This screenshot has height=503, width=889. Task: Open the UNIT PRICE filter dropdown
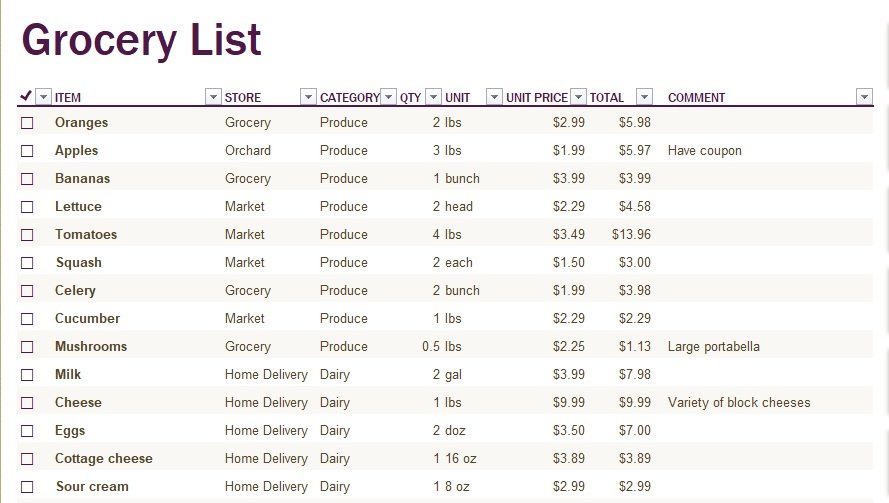click(x=578, y=97)
